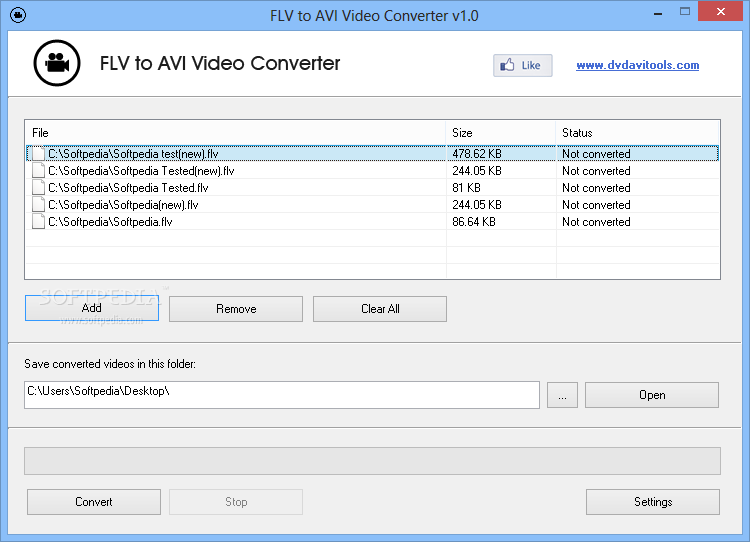Screen dimensions: 750x542
Task: Click the Remove button
Action: [236, 309]
